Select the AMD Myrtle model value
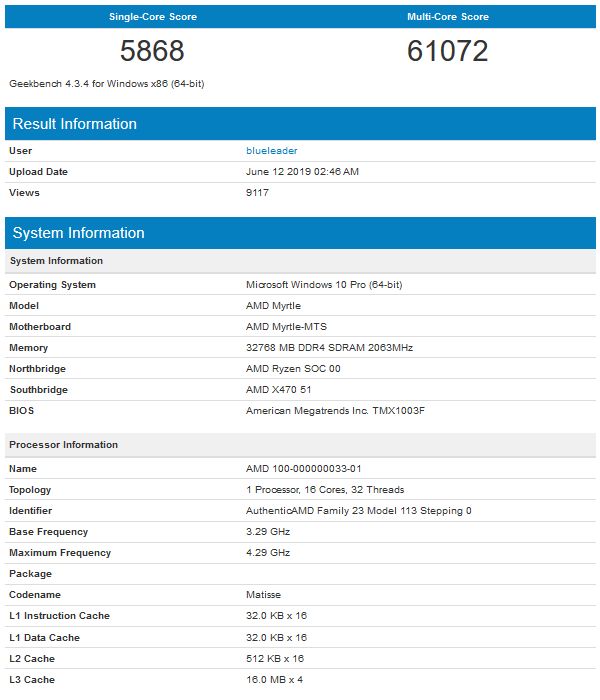The height and width of the screenshot is (700, 600). (x=273, y=306)
